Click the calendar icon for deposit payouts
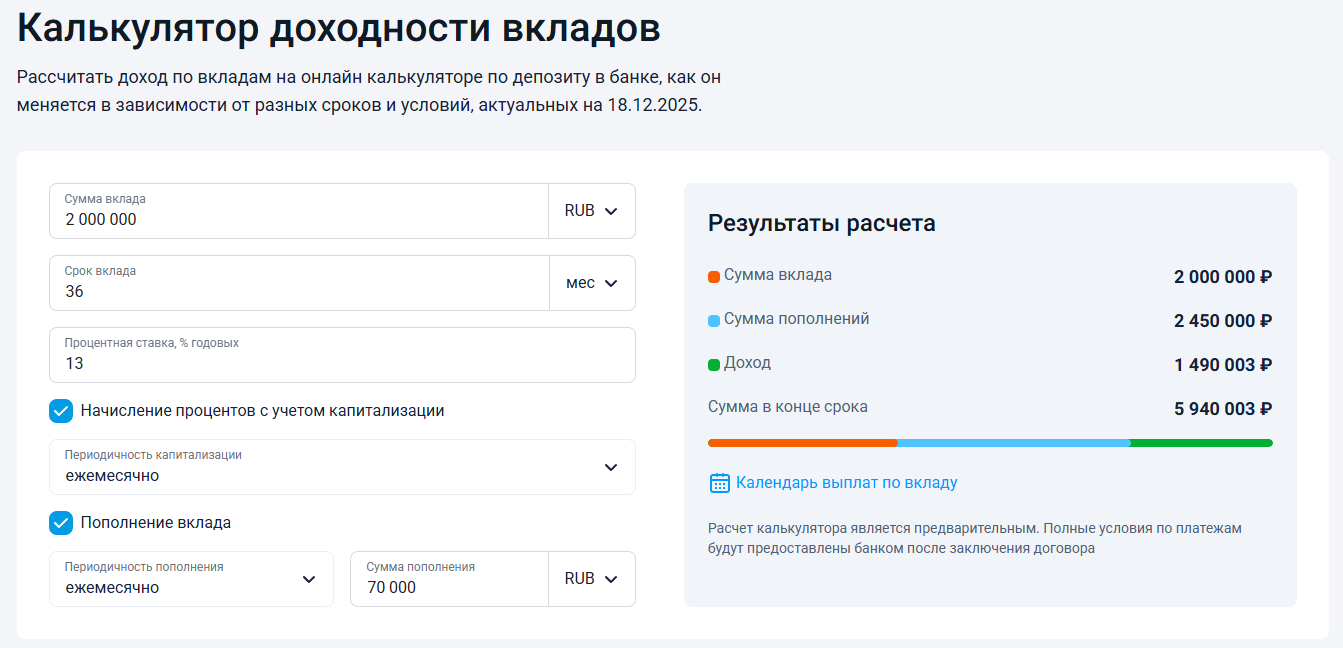This screenshot has width=1343, height=648. coord(719,483)
